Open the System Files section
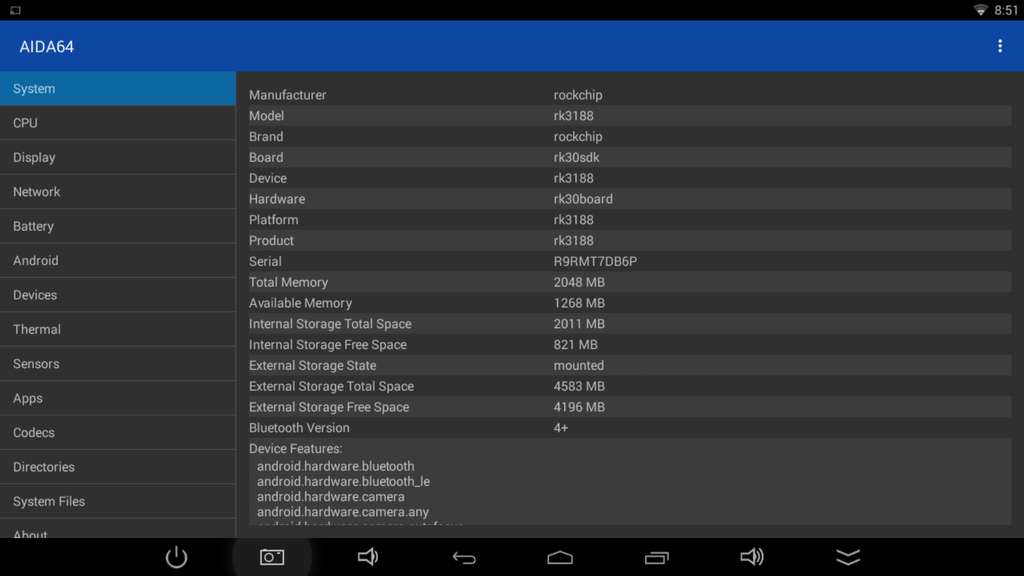The width and height of the screenshot is (1024, 576). [118, 502]
